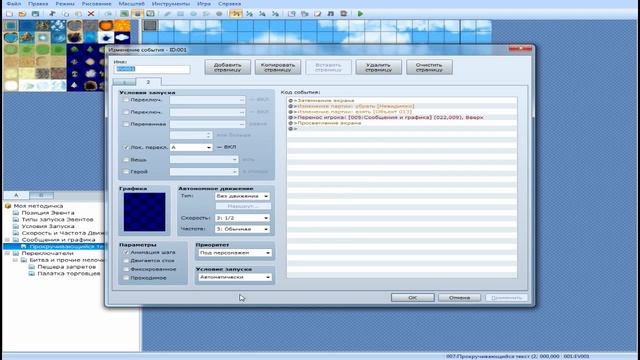Select the Shadow Pen tool
The width and height of the screenshot is (640, 360).
click(x=219, y=13)
